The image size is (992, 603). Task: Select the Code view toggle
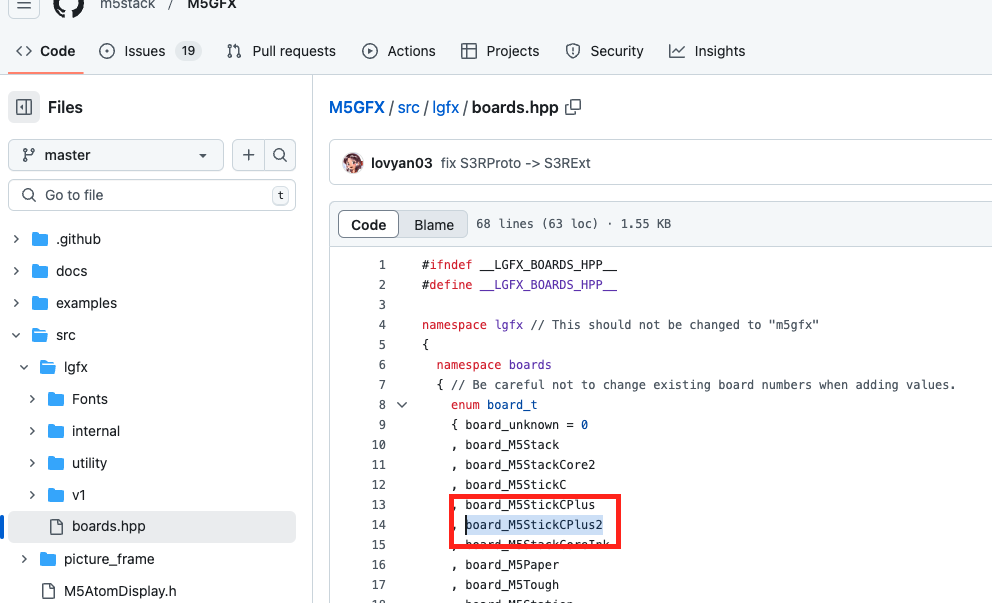point(368,225)
